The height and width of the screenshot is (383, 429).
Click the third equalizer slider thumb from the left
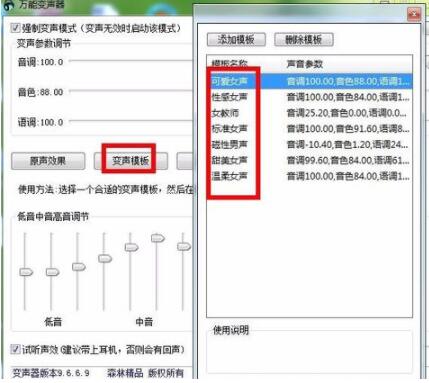79,267
